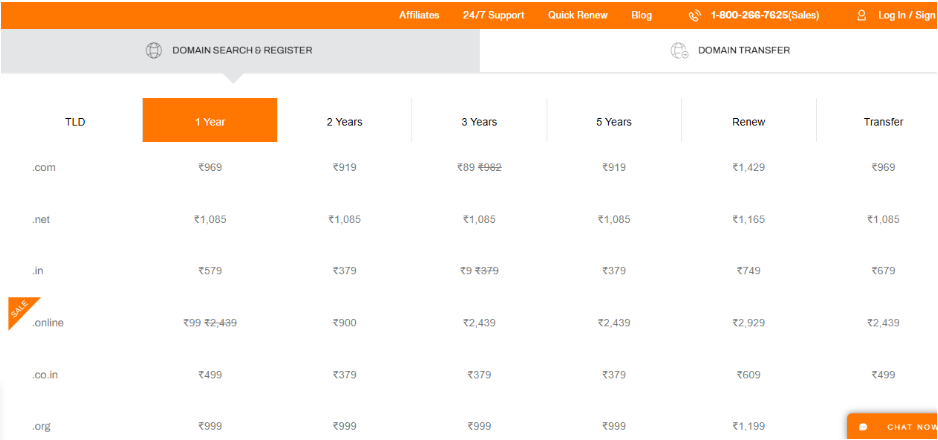Image resolution: width=938 pixels, height=440 pixels.
Task: Click the .in TLD row label
Action: (38, 271)
